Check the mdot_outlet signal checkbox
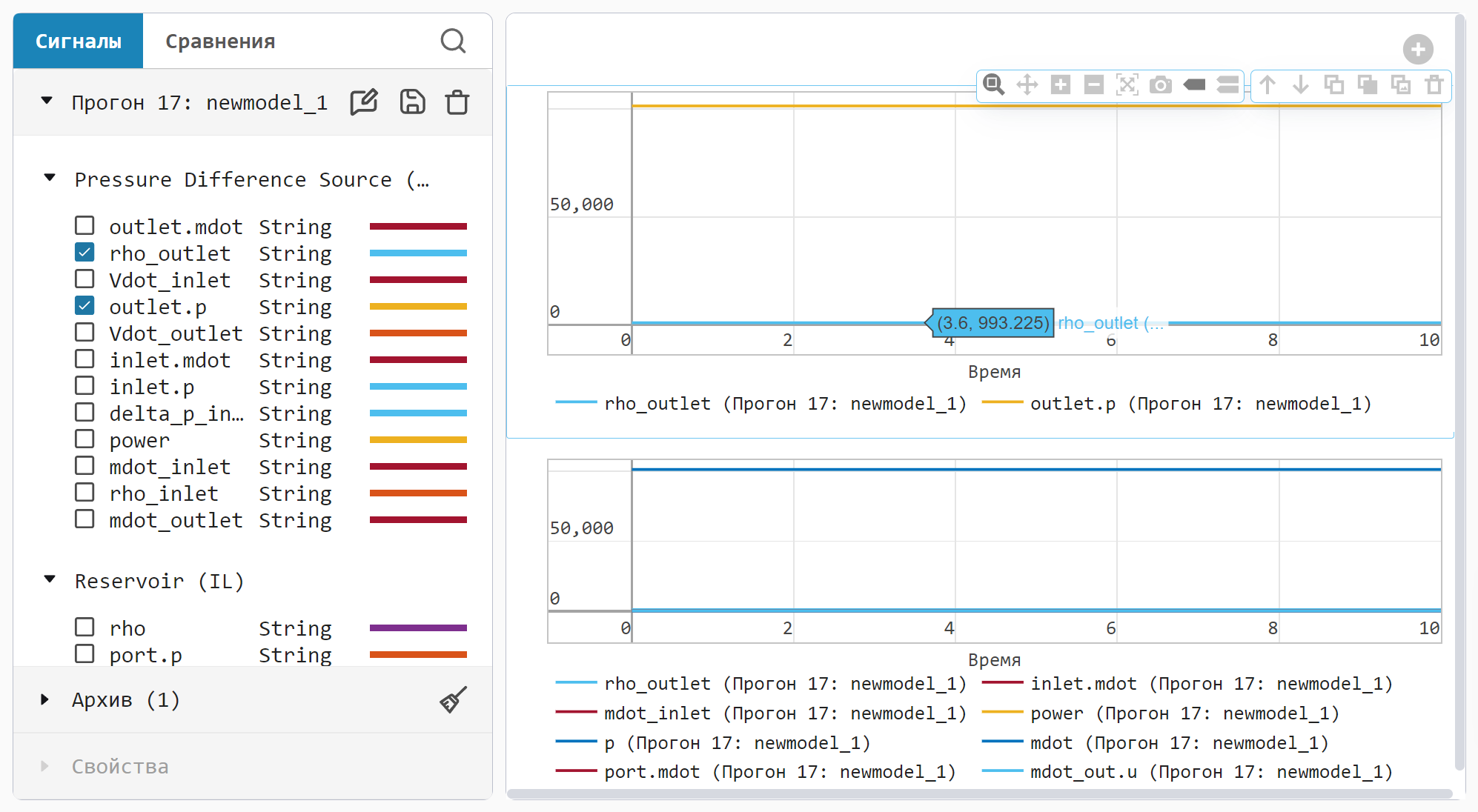This screenshot has width=1478, height=812. 84,519
